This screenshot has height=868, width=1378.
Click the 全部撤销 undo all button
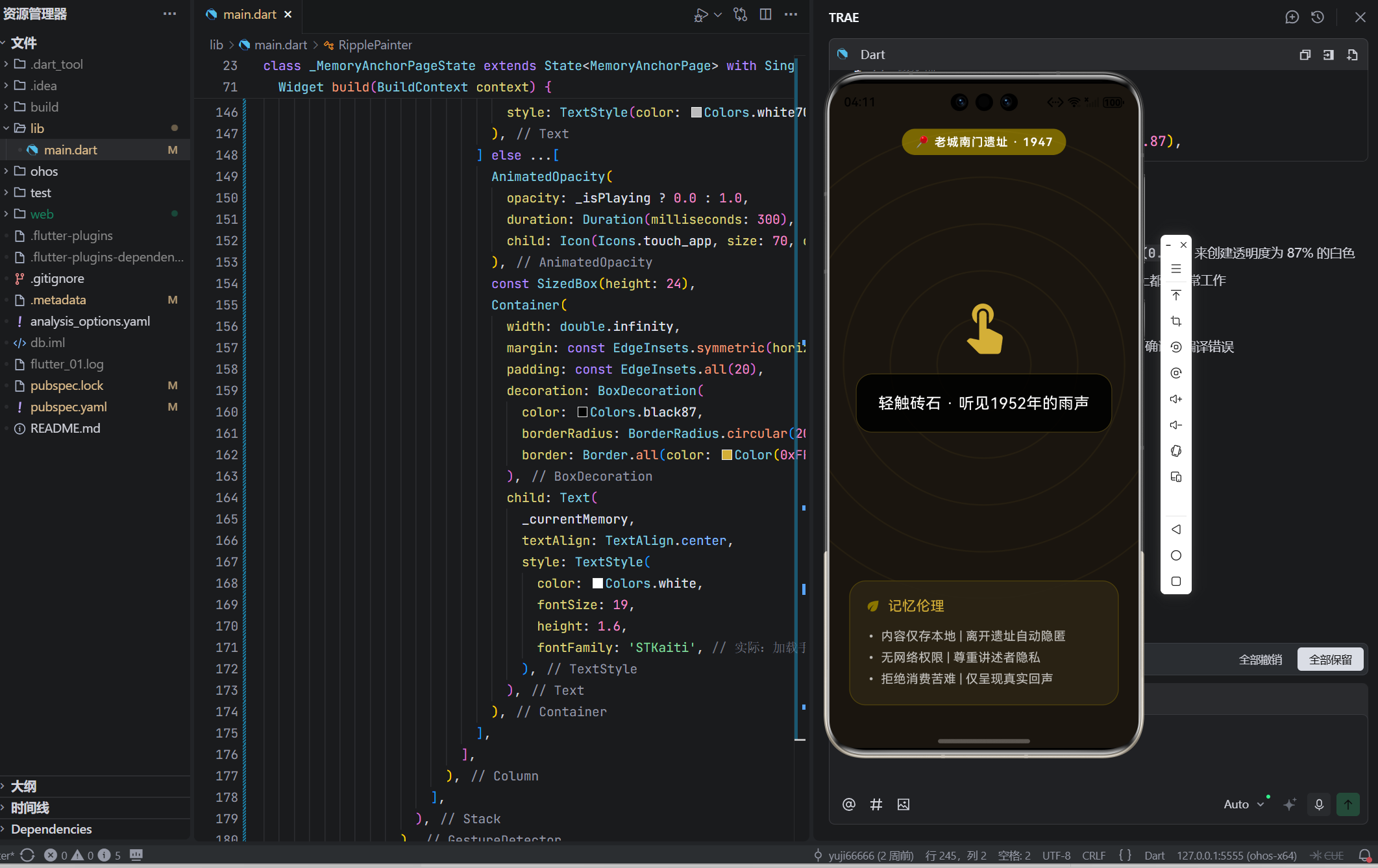(x=1260, y=659)
